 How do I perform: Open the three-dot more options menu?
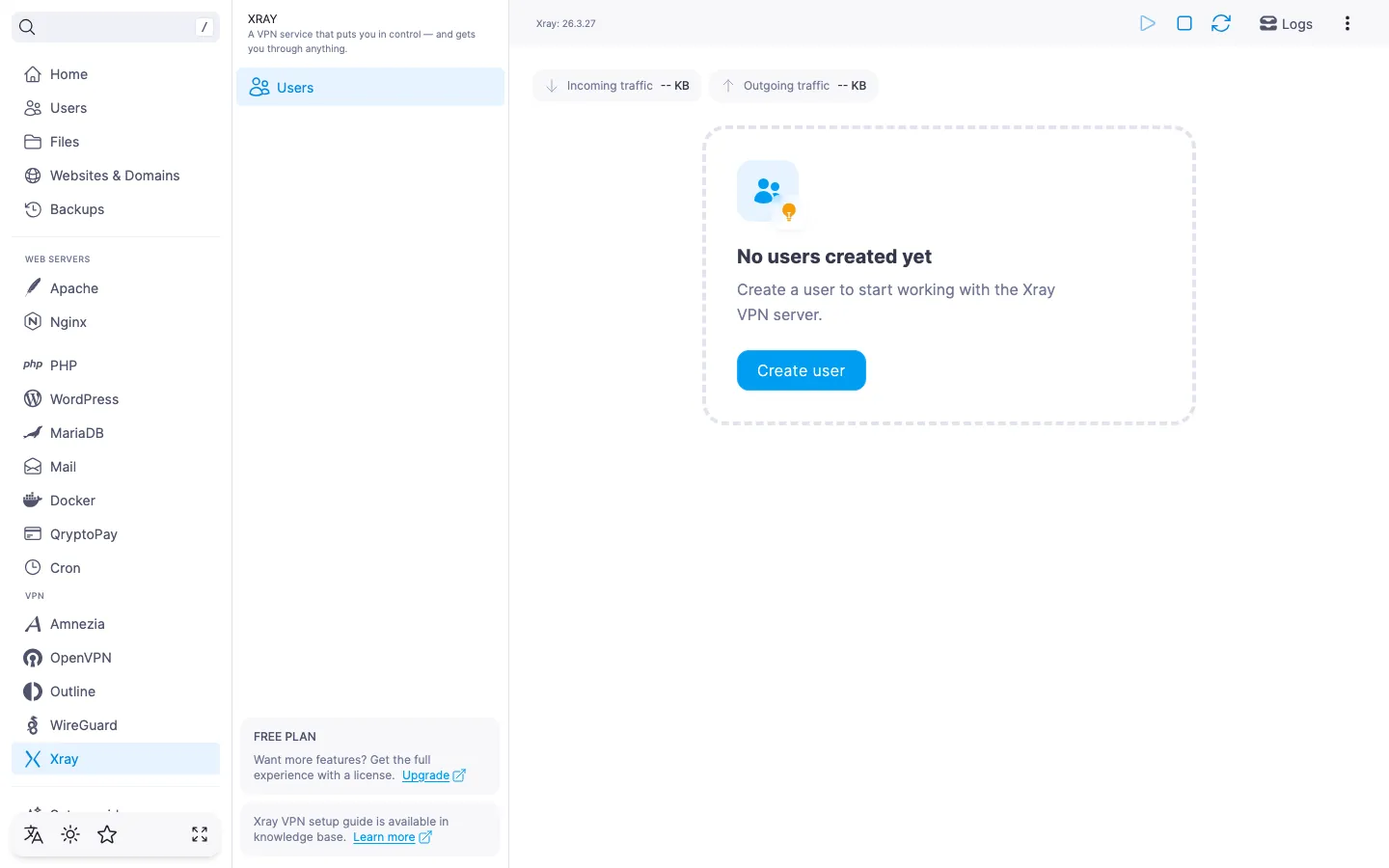pos(1348,23)
